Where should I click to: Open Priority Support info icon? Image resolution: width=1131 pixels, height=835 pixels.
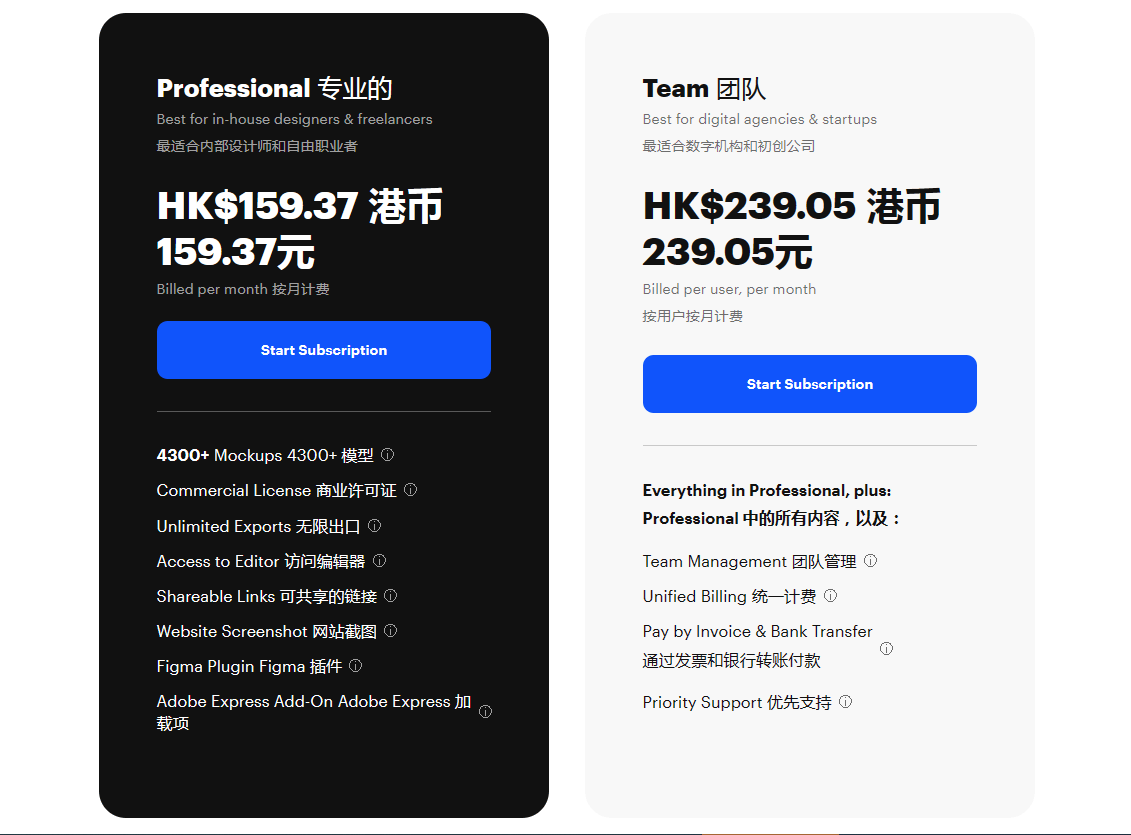(x=845, y=702)
